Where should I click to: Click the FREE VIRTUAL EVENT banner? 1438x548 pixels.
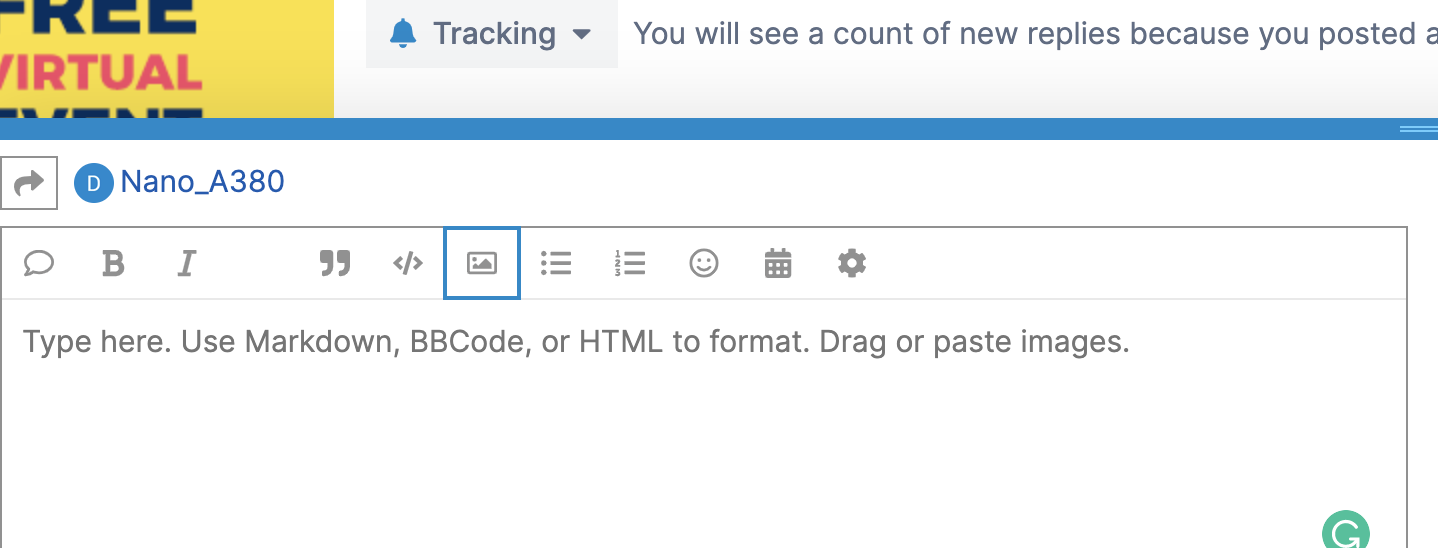[x=166, y=58]
